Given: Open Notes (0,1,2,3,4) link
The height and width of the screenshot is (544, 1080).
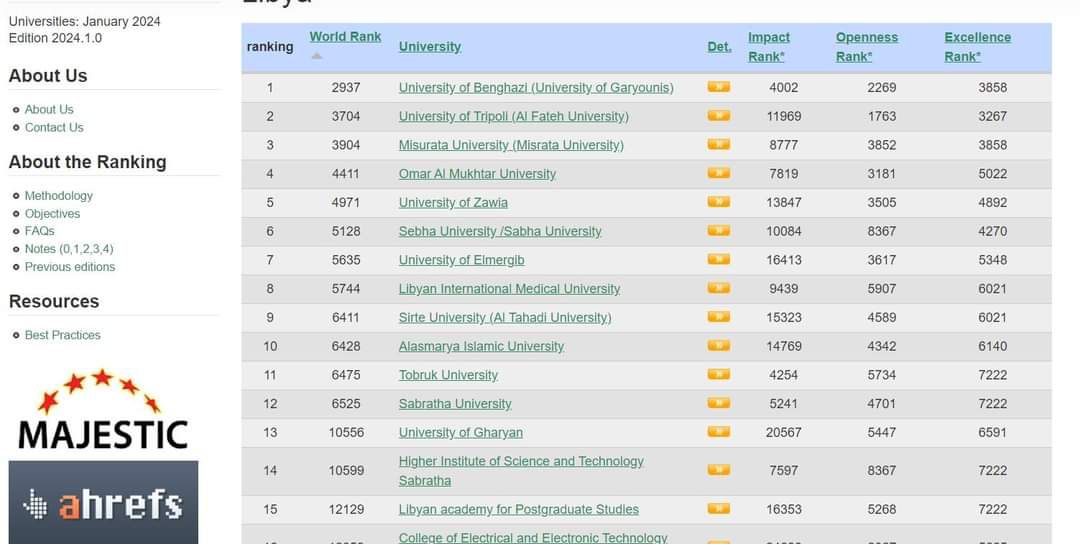Looking at the screenshot, I should point(69,249).
